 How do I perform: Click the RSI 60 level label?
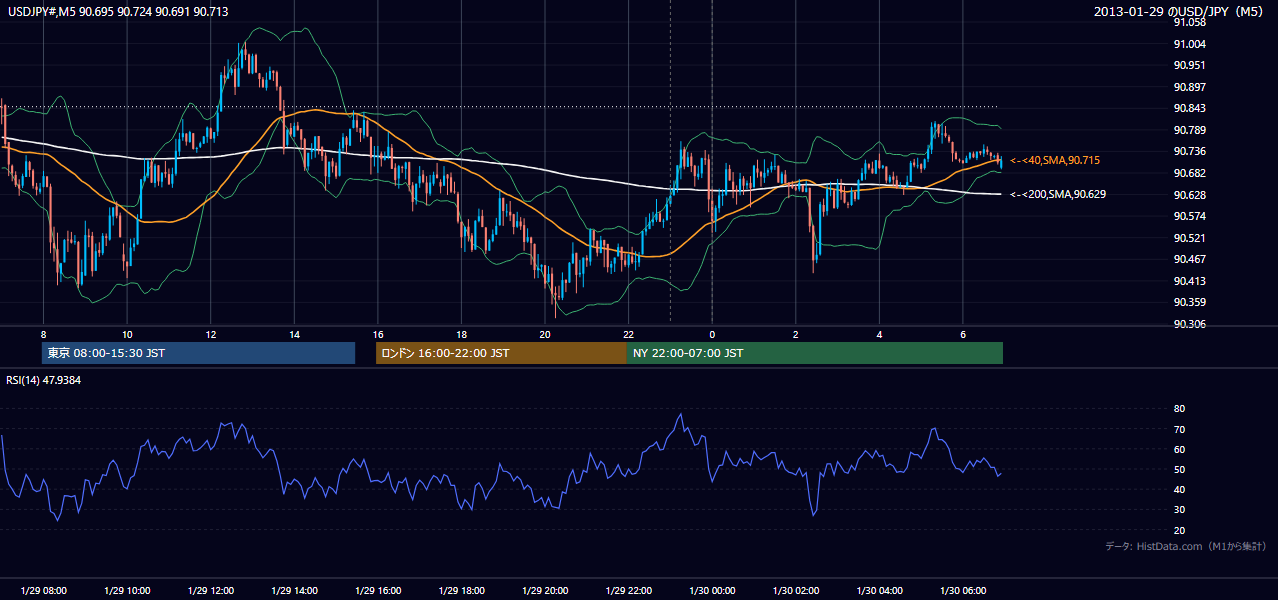1179,449
